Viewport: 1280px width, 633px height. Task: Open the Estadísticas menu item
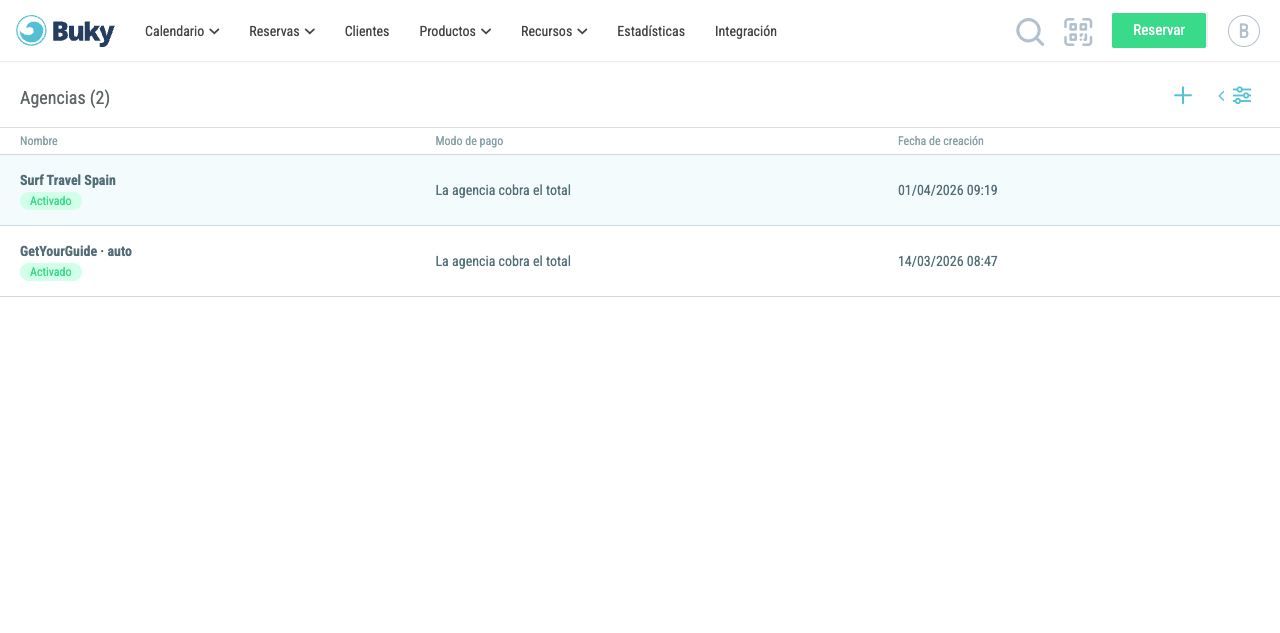pos(651,31)
